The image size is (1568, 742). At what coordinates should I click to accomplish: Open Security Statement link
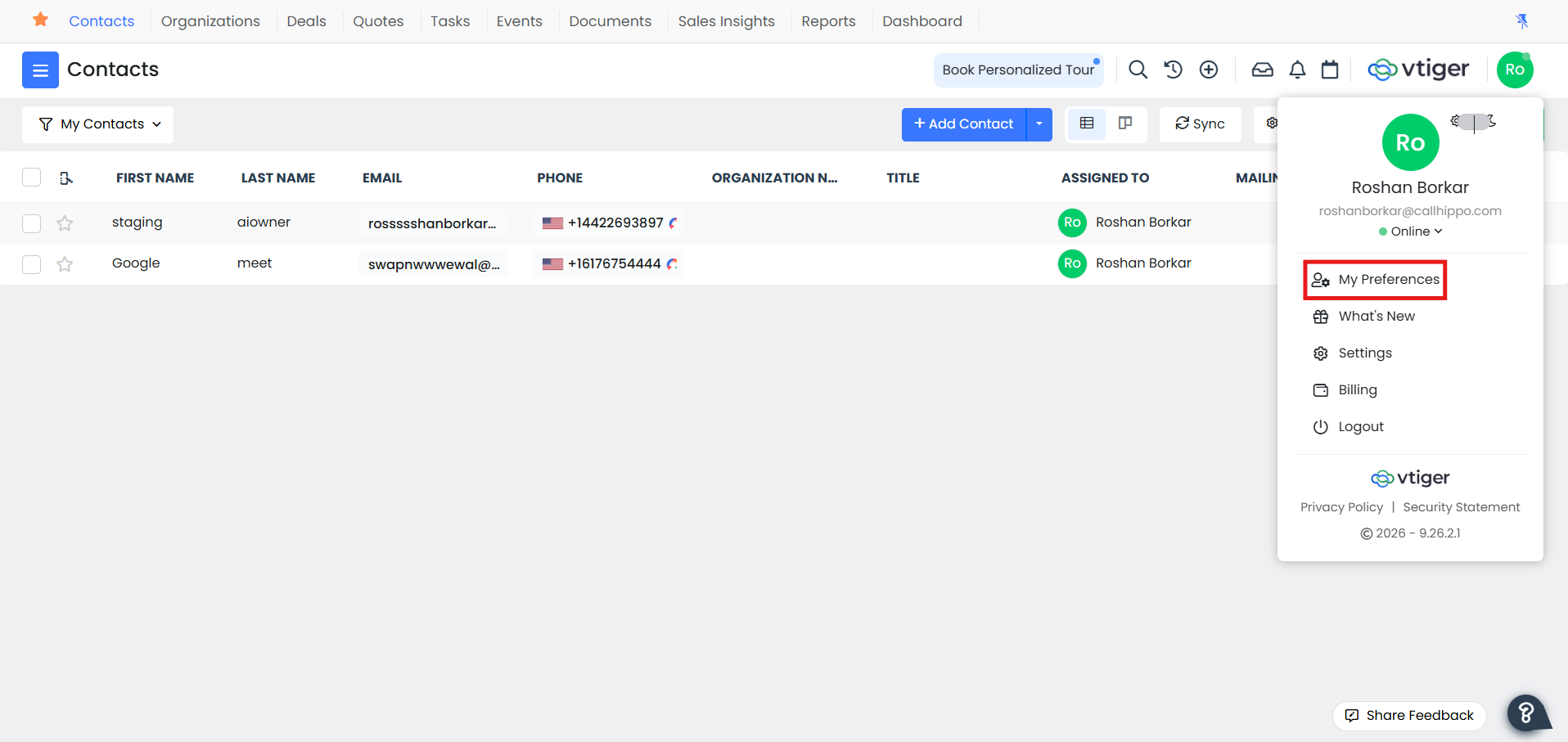pos(1462,507)
